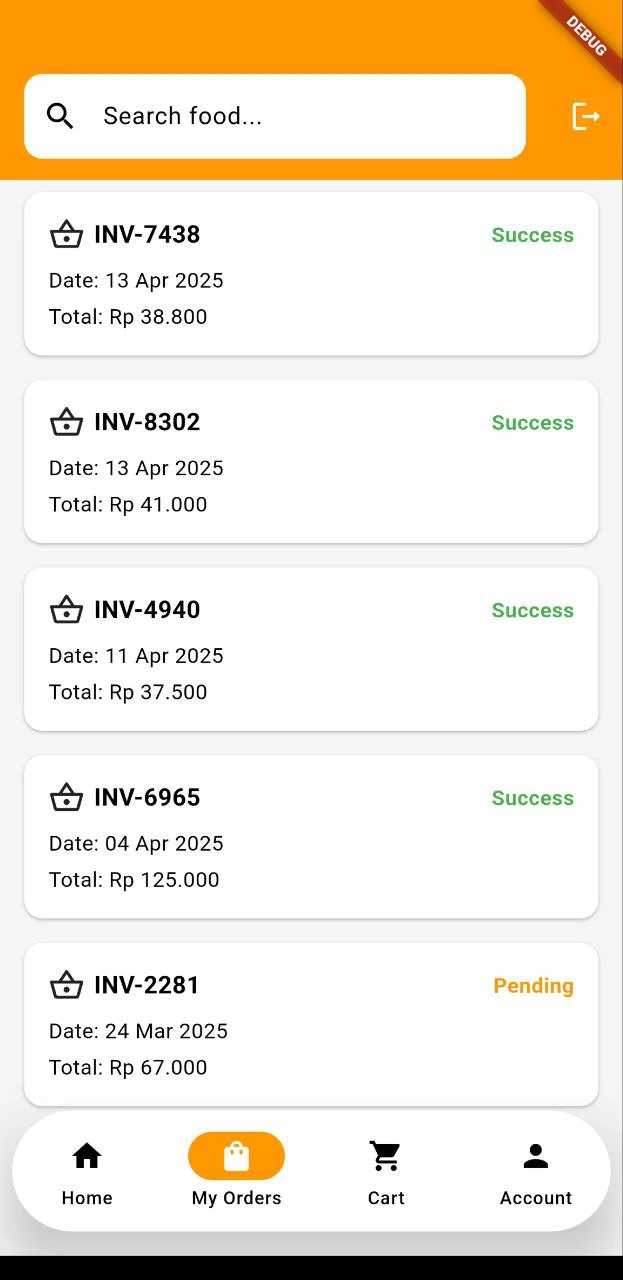Open order INV-7438 title
Viewport: 623px width, 1280px height.
pos(147,234)
